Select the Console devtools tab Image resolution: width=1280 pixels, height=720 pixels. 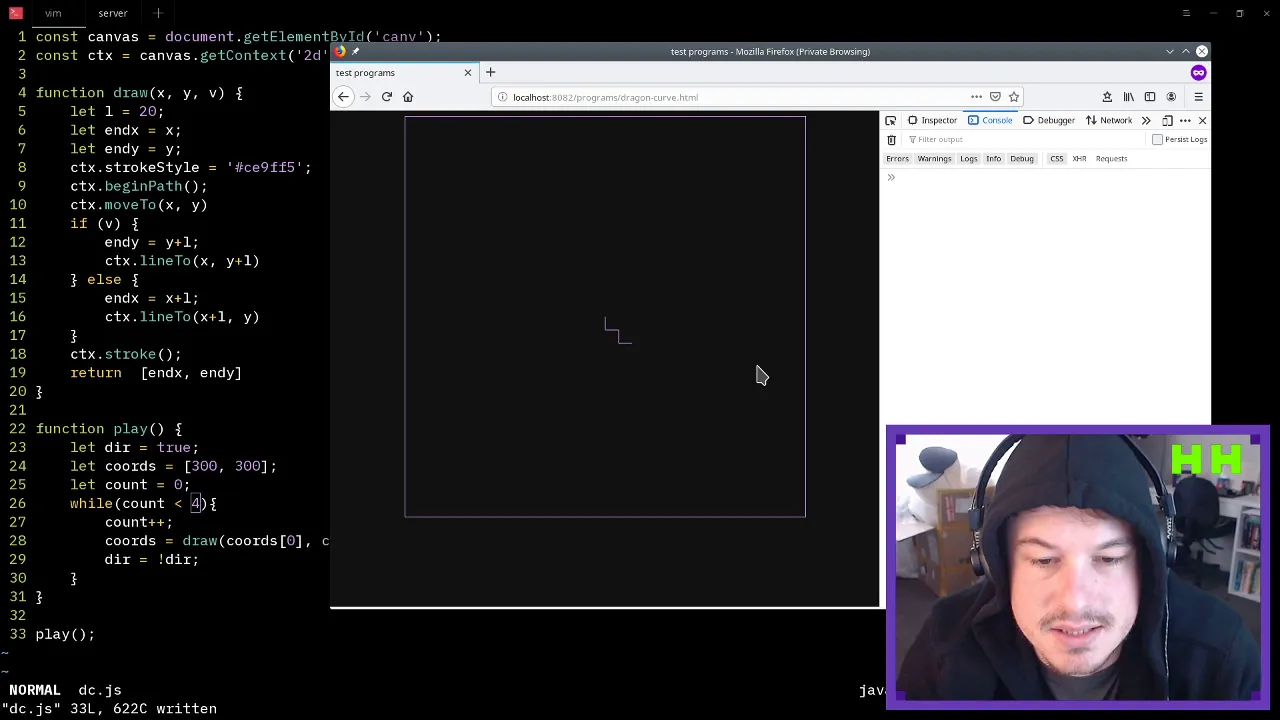tap(989, 120)
